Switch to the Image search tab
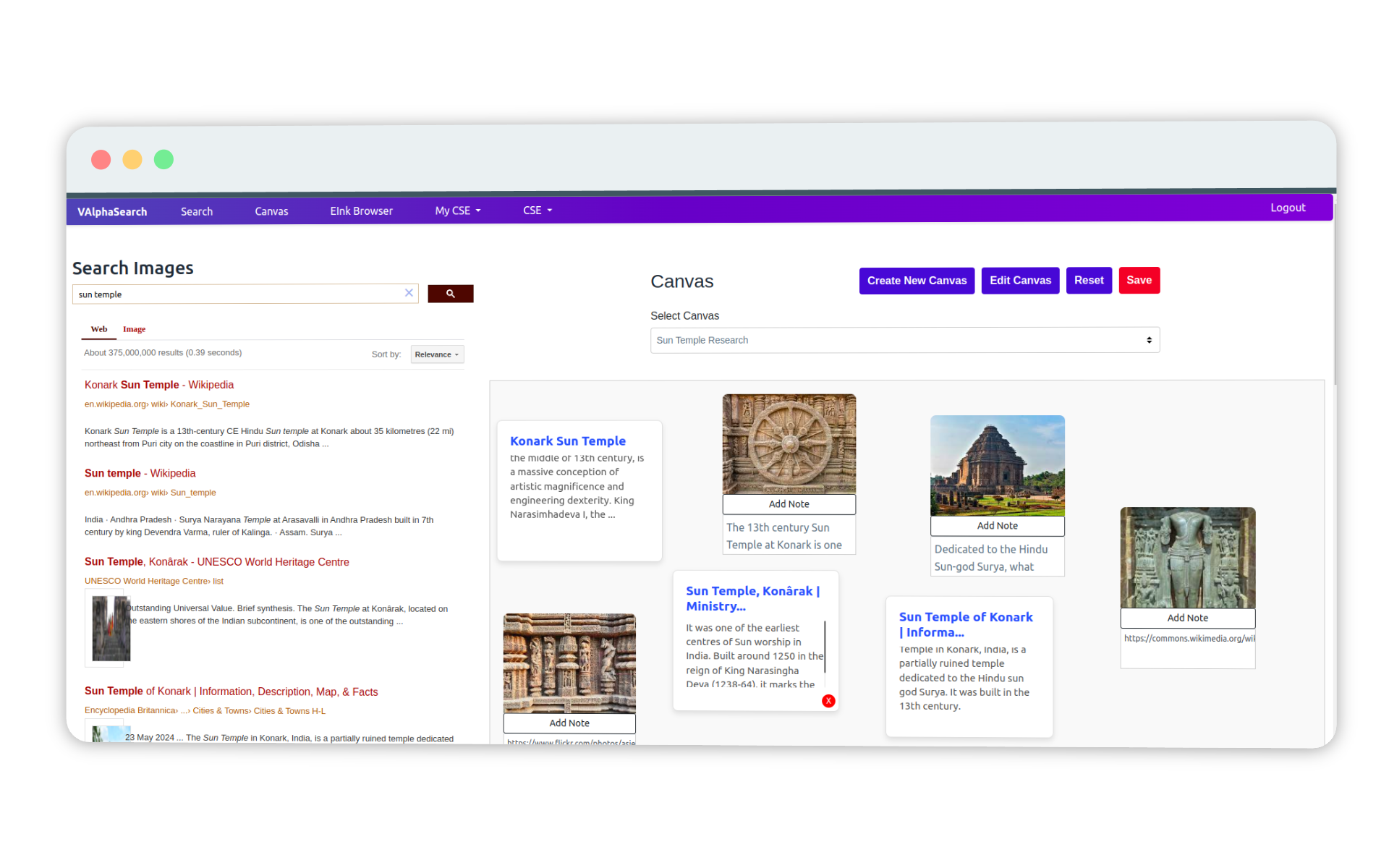This screenshot has width=1389, height=868. point(134,328)
